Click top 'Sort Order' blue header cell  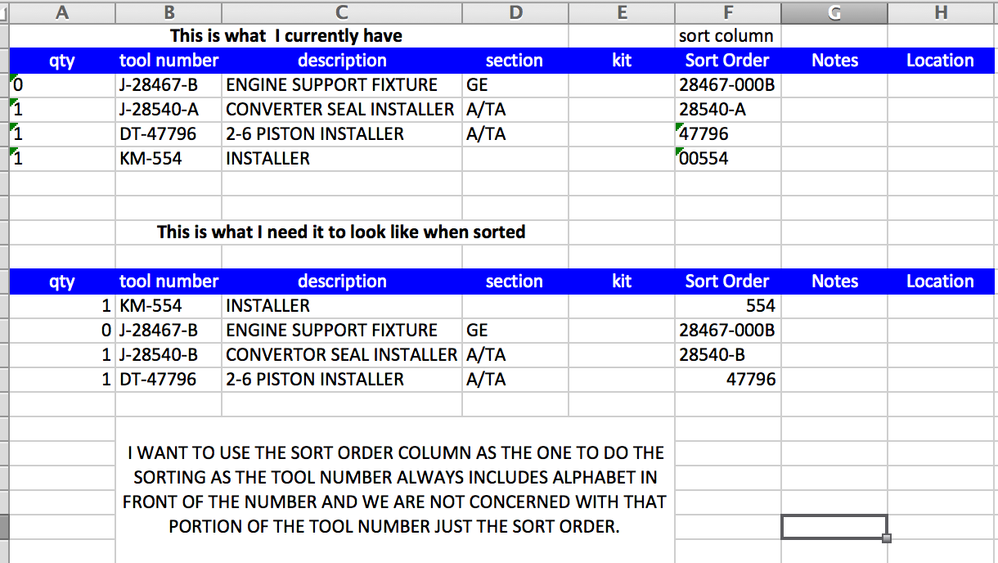coord(727,61)
